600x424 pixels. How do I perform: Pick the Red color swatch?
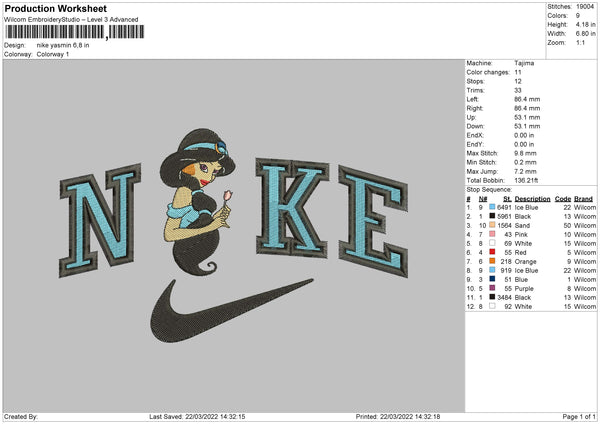[x=492, y=252]
